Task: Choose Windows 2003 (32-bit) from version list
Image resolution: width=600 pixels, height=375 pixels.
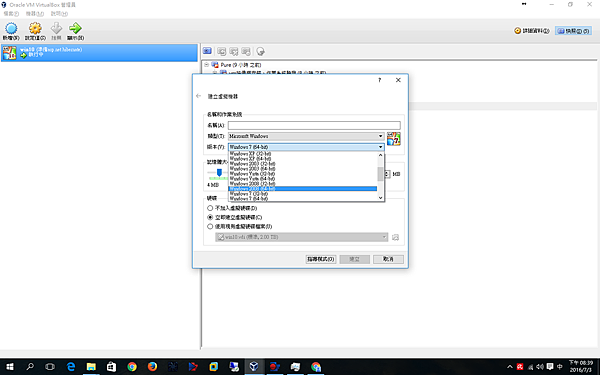Action: (303, 163)
